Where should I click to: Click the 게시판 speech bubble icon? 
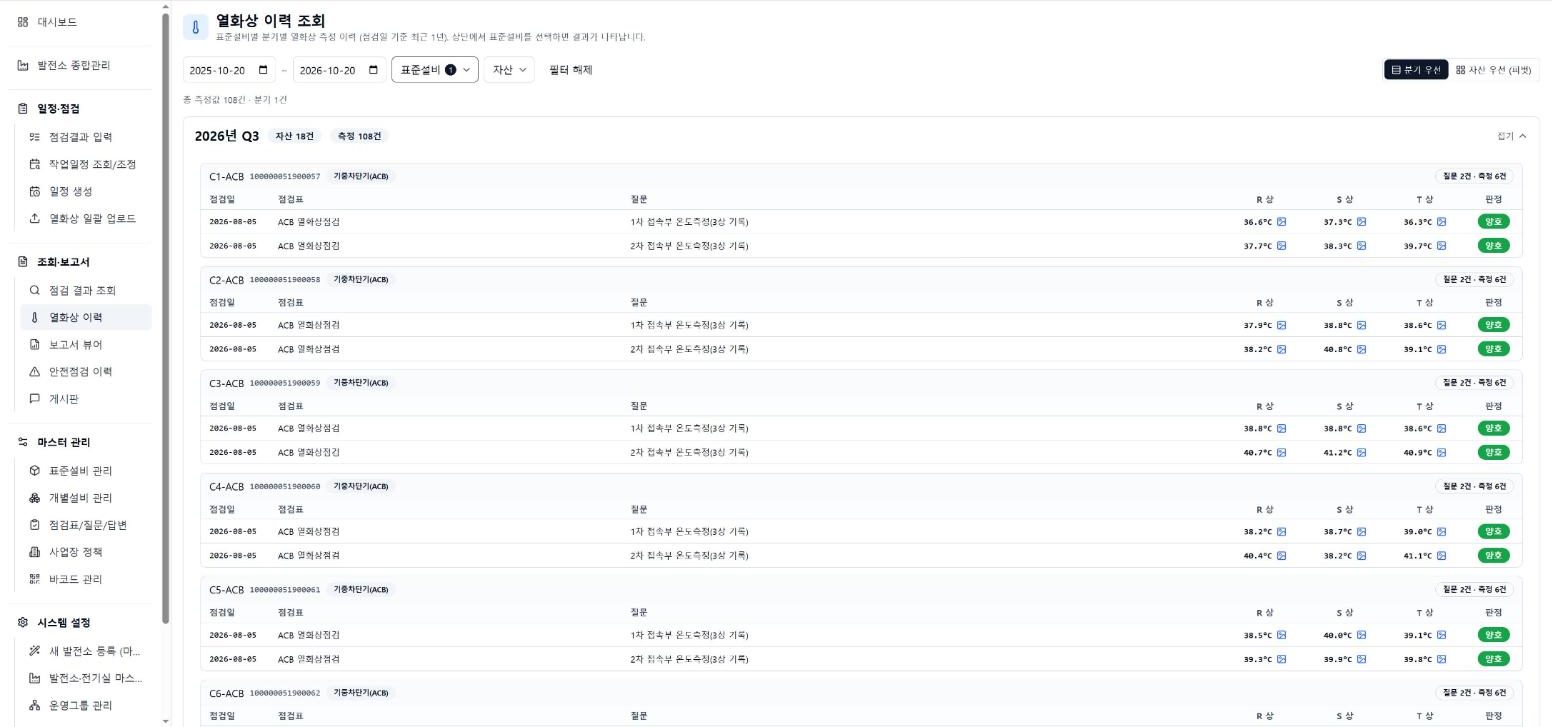[x=35, y=398]
